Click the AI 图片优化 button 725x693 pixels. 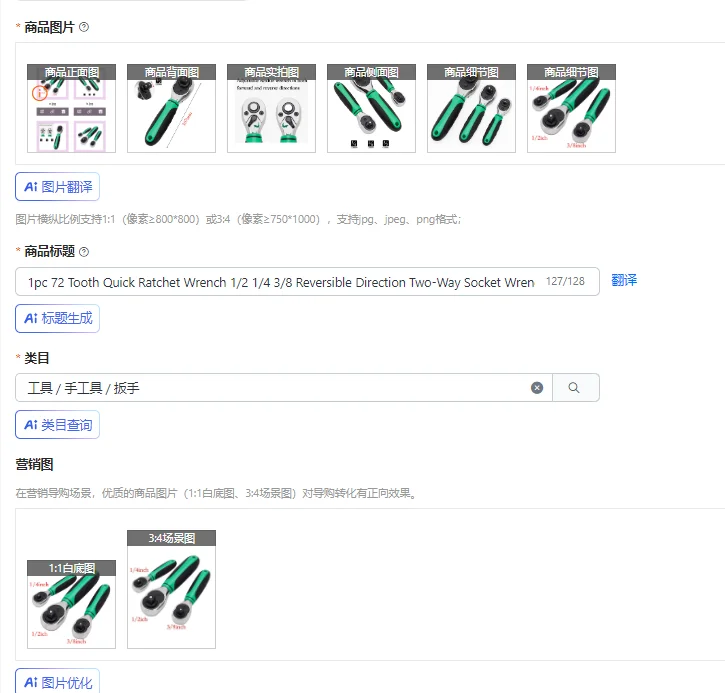pos(57,682)
